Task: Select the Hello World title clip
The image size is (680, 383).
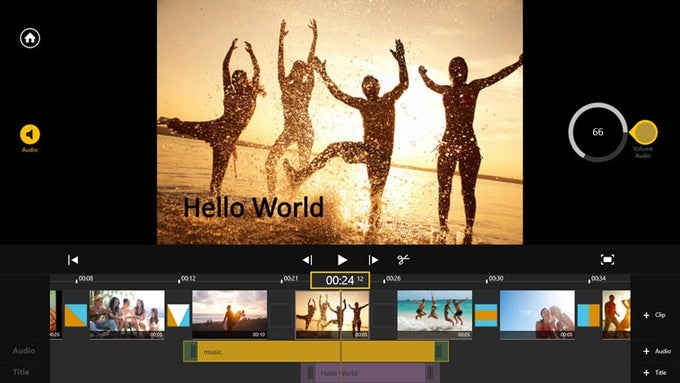Action: 370,373
